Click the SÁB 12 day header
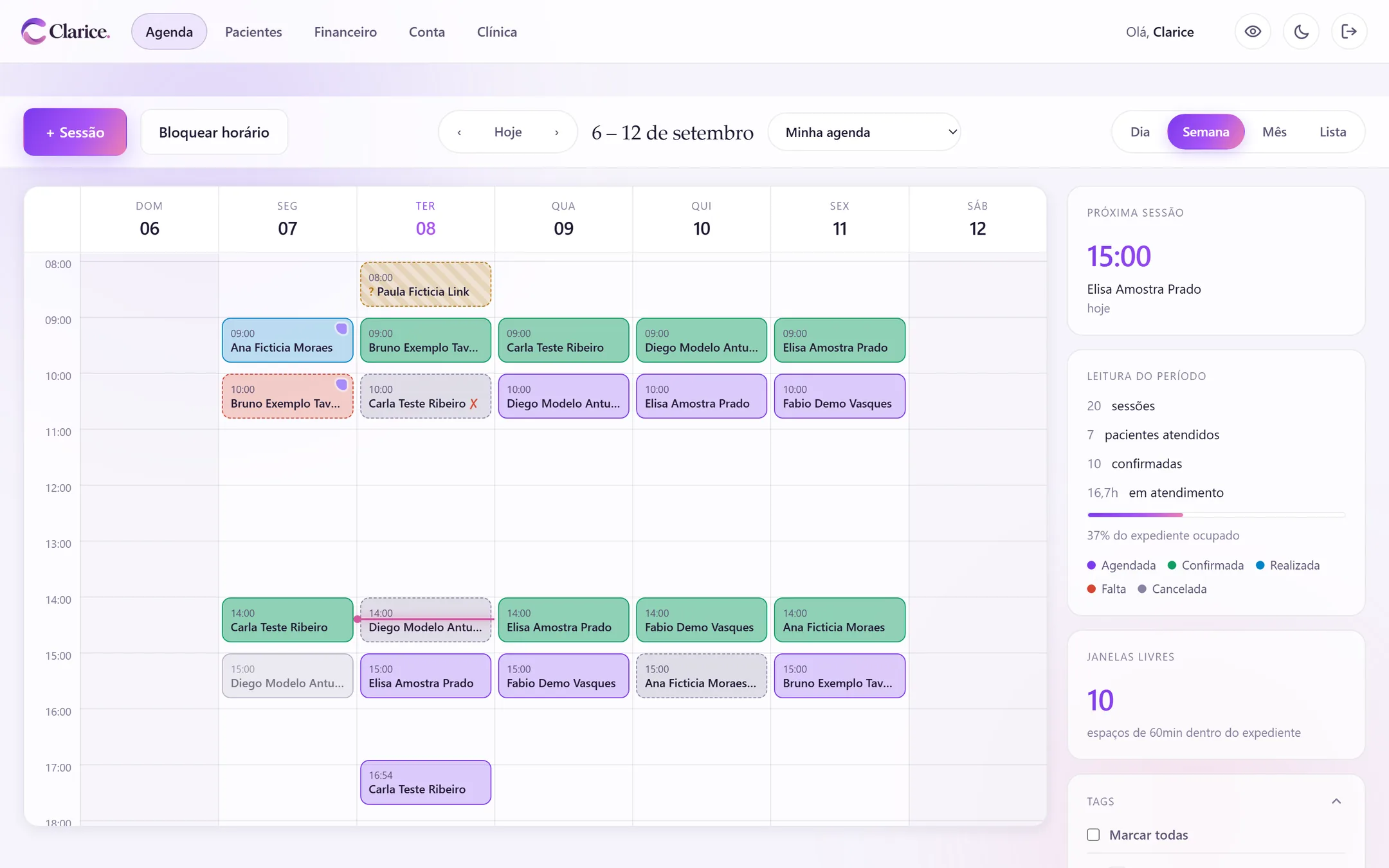The width and height of the screenshot is (1389, 868). click(977, 219)
